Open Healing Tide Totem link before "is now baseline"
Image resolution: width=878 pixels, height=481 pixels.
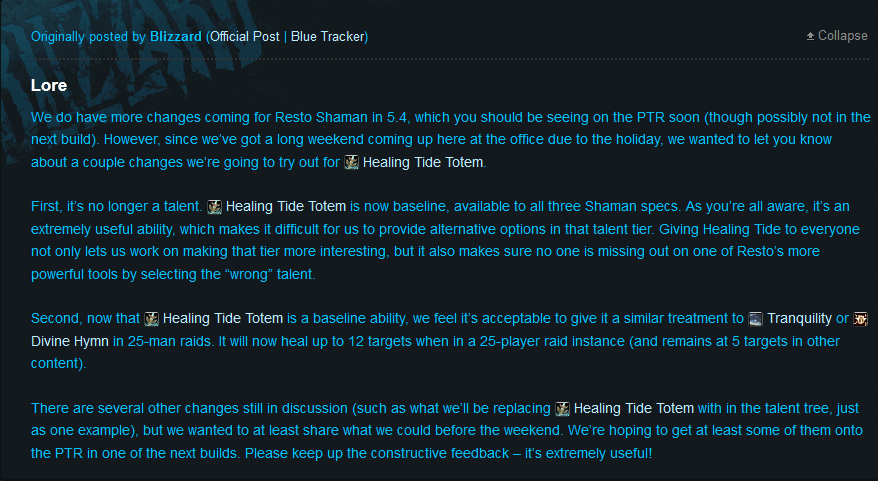[x=286, y=207]
